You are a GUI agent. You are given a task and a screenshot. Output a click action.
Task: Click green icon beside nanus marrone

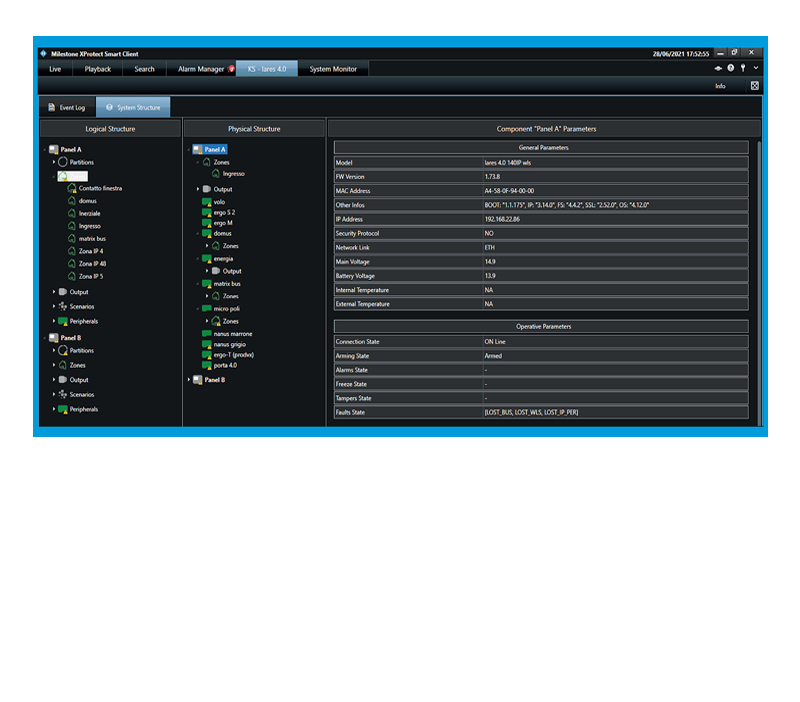point(207,334)
